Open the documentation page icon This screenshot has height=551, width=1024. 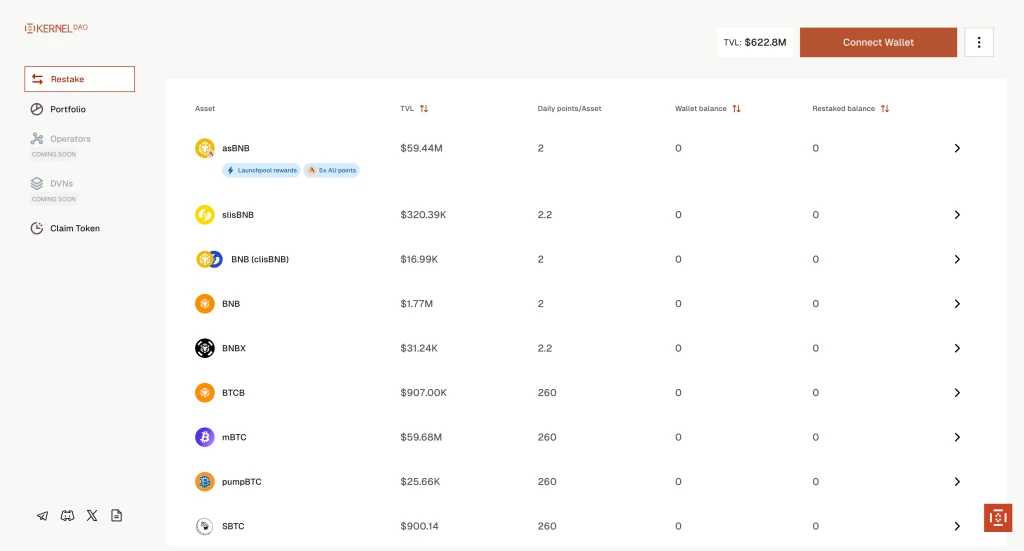coord(117,516)
